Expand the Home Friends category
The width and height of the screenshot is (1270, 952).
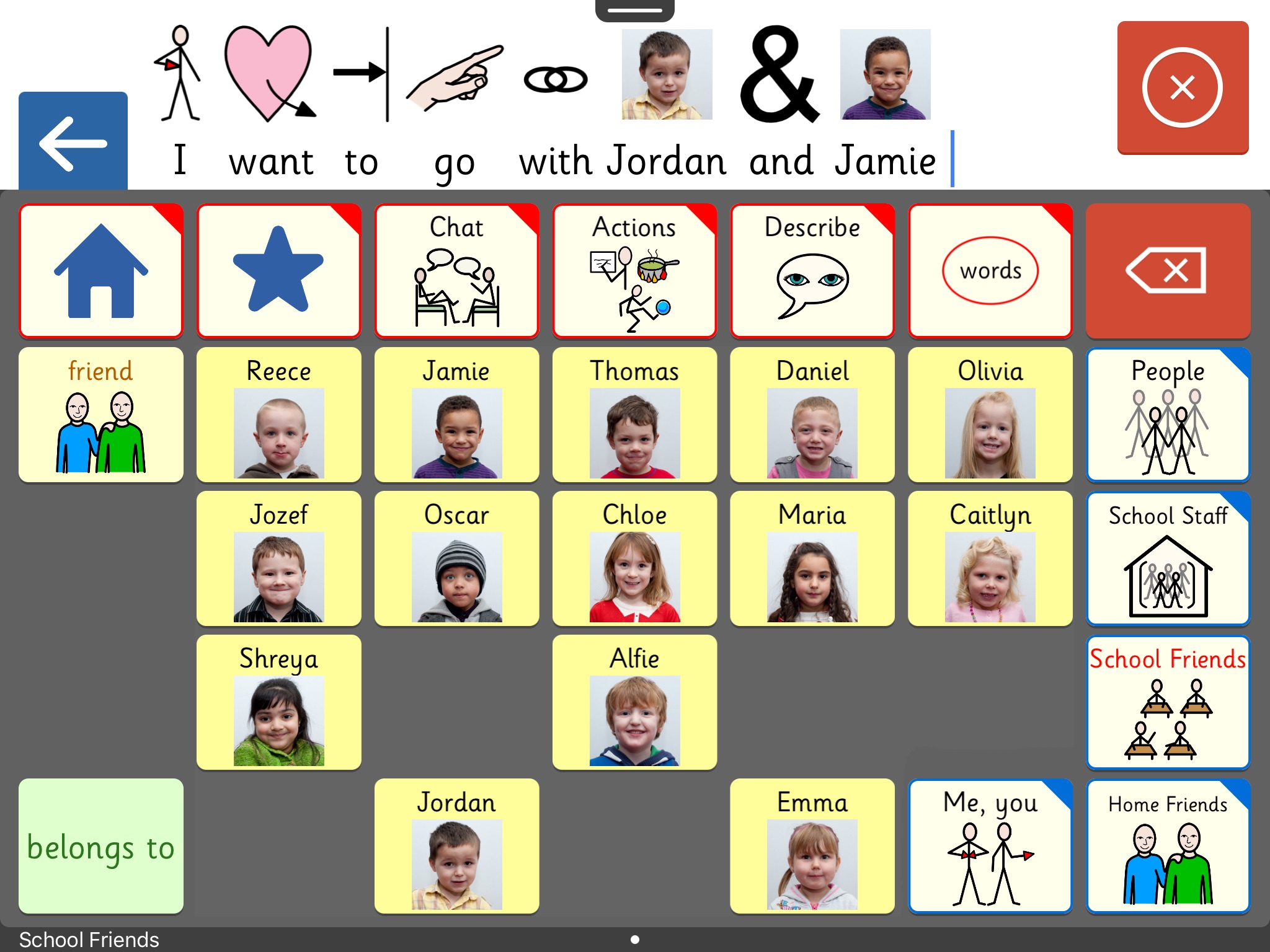tap(1165, 864)
